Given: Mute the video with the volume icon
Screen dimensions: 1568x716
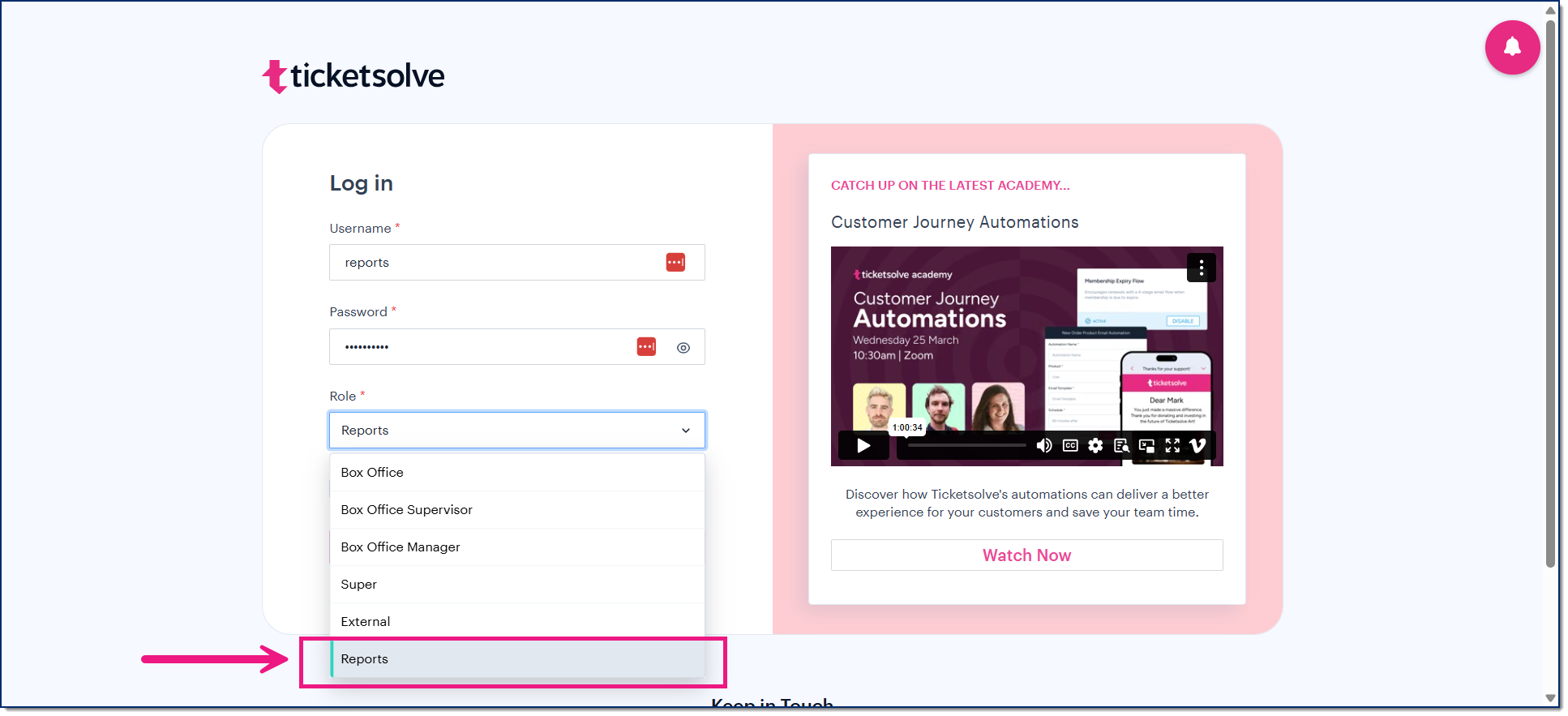Looking at the screenshot, I should [x=1044, y=445].
